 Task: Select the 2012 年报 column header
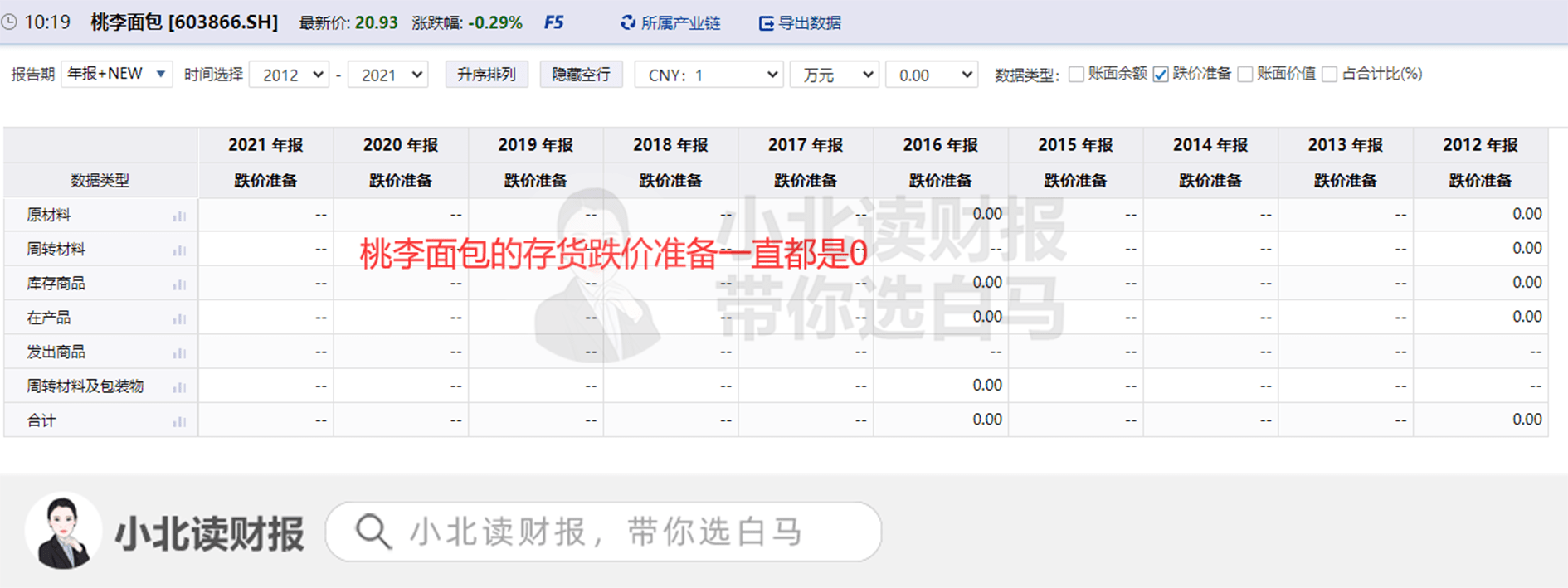click(1481, 145)
